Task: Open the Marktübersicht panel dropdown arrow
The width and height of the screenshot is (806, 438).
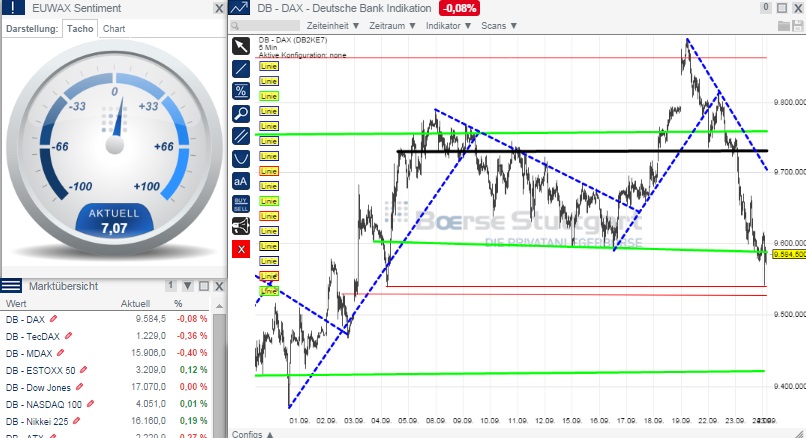Action: click(x=188, y=286)
